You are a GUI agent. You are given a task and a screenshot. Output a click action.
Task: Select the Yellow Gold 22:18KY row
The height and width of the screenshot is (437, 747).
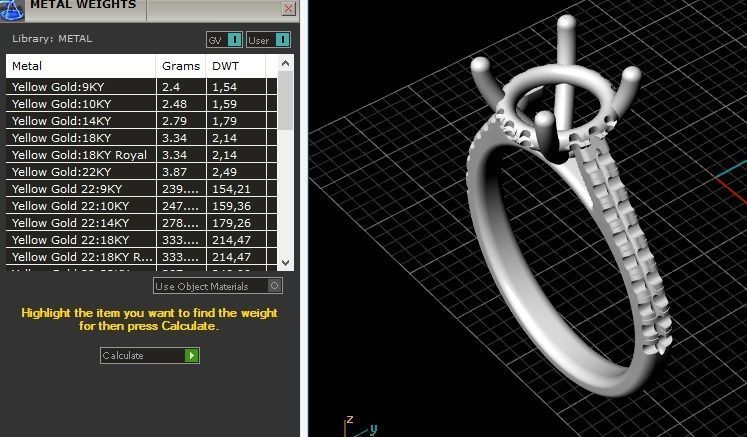coord(141,240)
